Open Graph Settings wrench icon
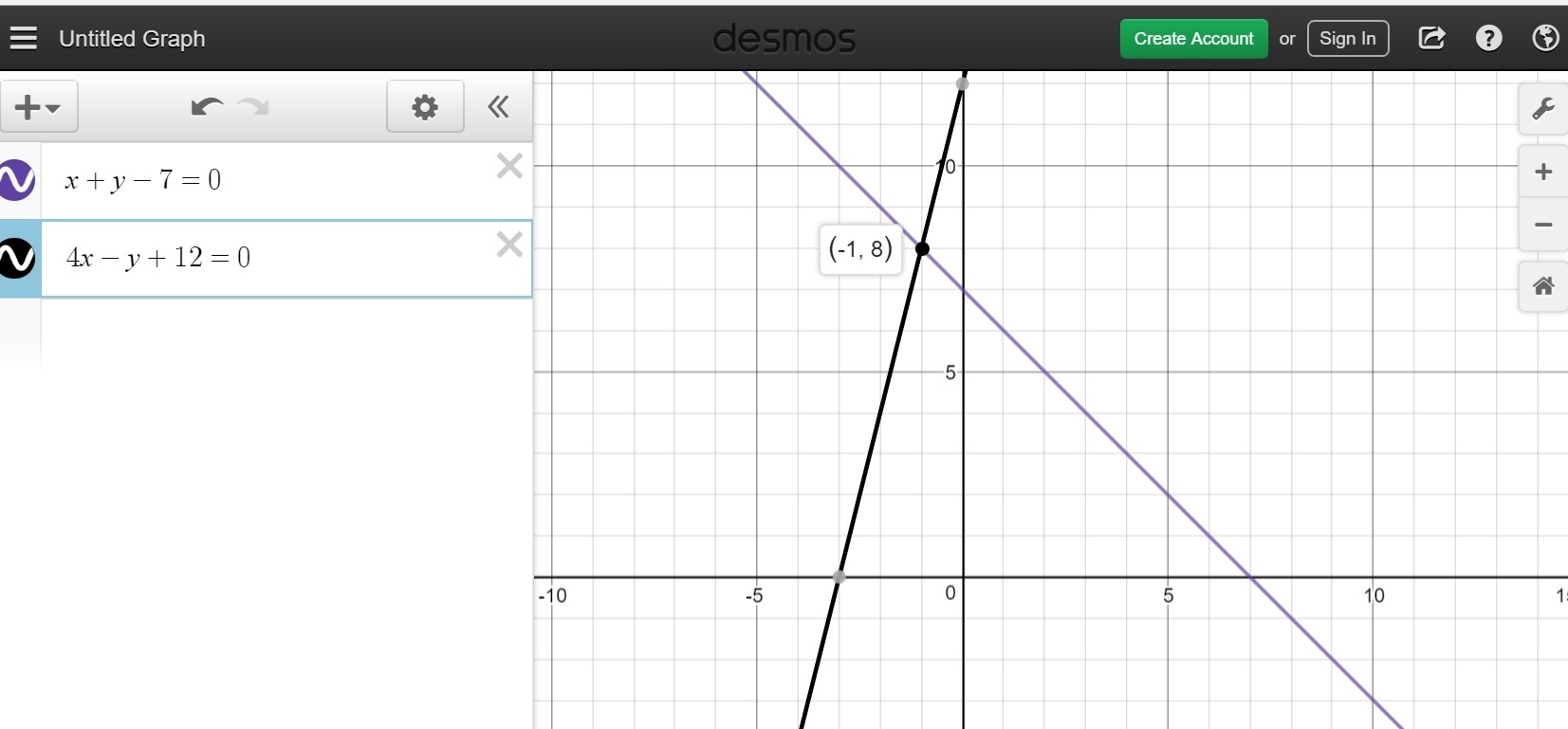 [1543, 109]
